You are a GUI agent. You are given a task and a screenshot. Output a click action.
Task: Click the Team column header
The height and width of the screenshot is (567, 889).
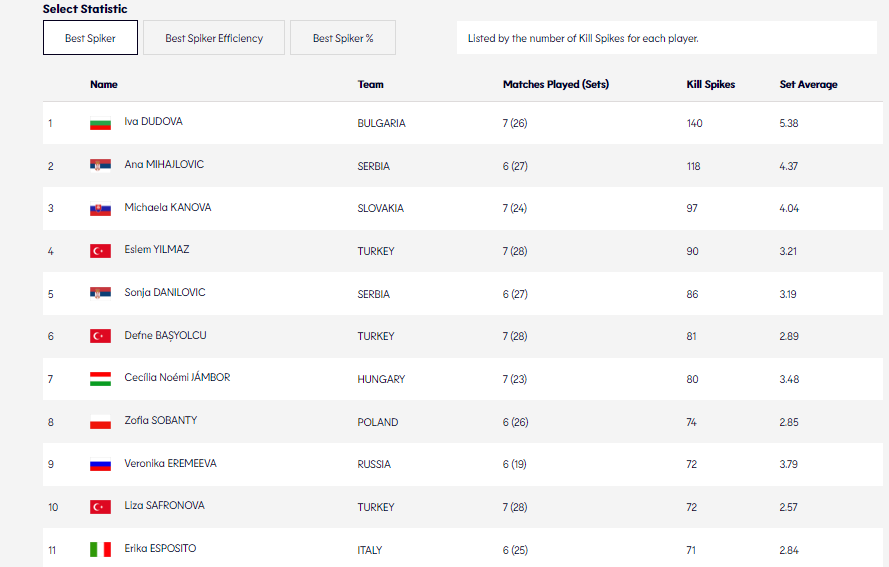(x=370, y=85)
